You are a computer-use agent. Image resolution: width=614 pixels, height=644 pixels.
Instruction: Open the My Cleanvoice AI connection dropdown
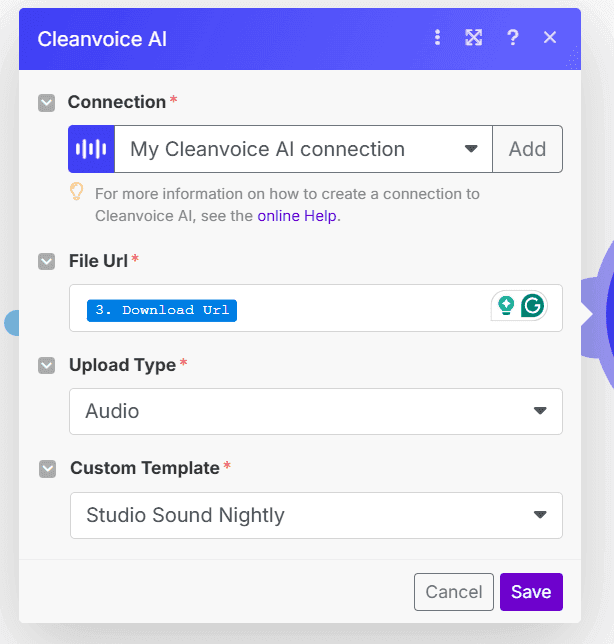point(303,149)
